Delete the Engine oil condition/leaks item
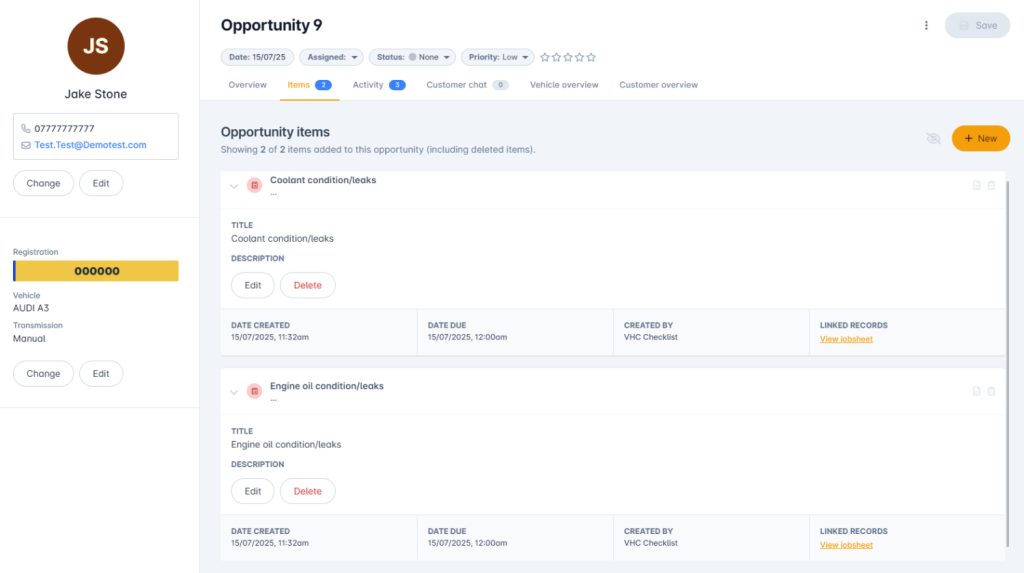 coord(308,491)
